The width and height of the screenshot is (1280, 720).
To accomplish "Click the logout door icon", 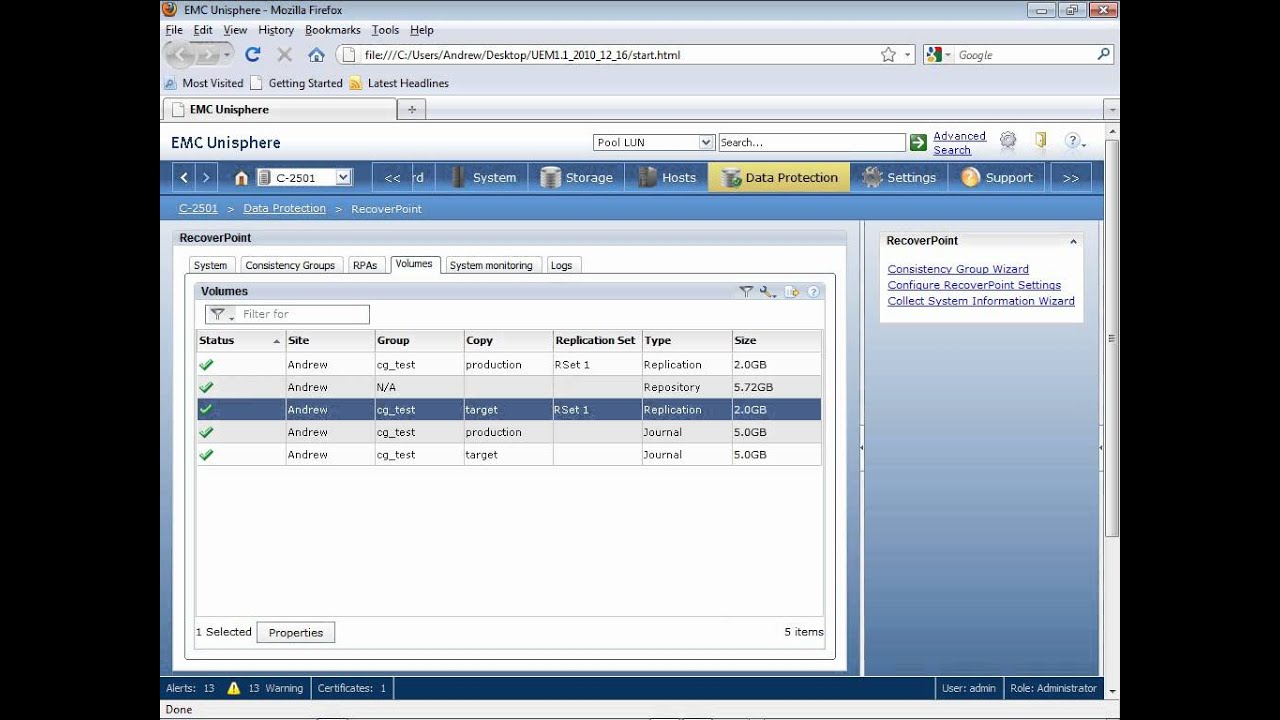I will (x=1041, y=141).
